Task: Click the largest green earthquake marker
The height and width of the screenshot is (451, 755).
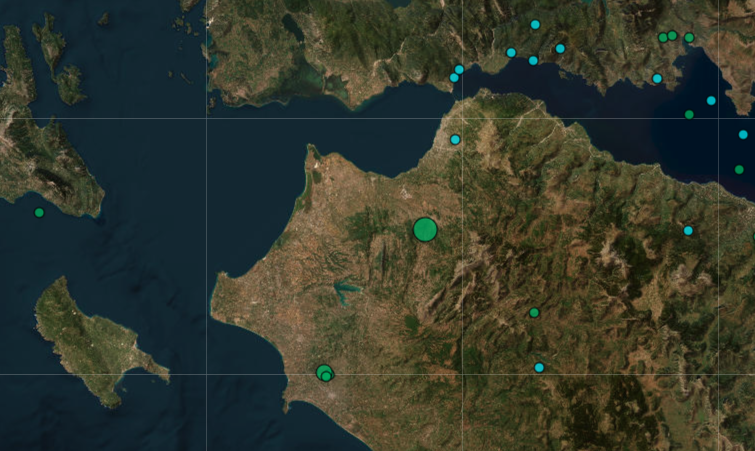Action: point(425,230)
